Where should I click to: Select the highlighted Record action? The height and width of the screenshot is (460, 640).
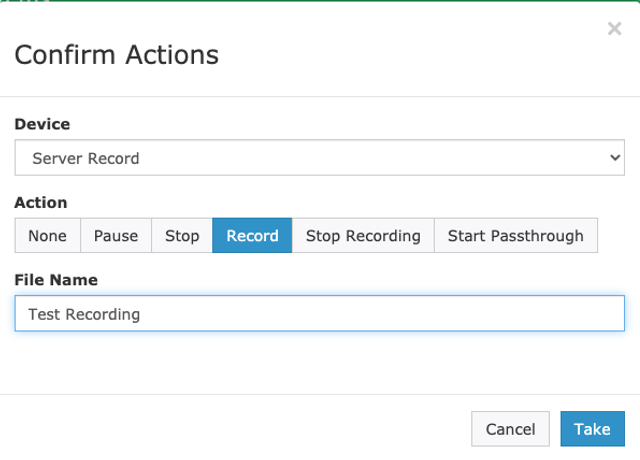coord(252,236)
